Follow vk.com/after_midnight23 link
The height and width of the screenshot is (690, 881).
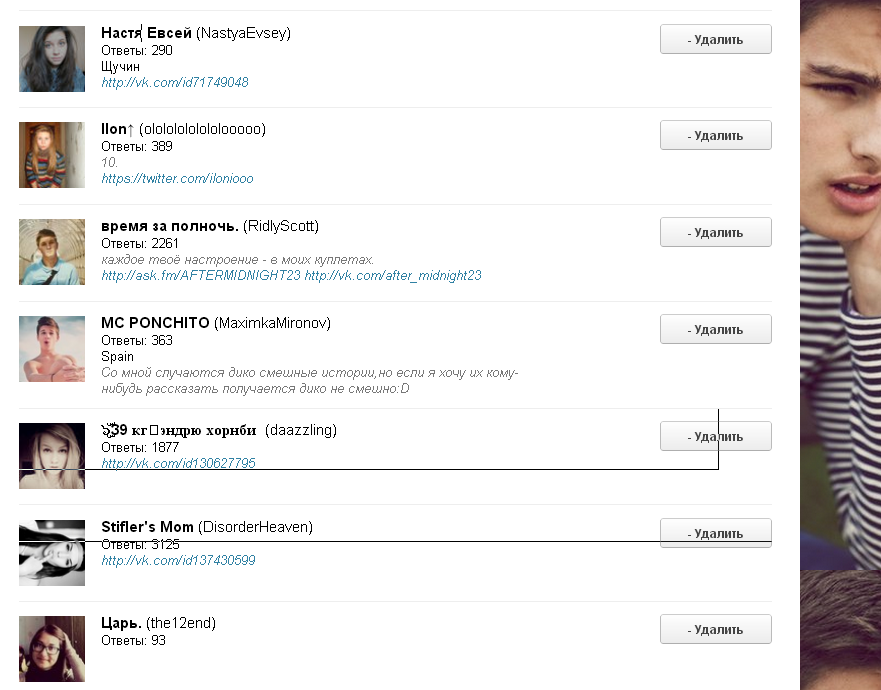pyautogui.click(x=393, y=275)
